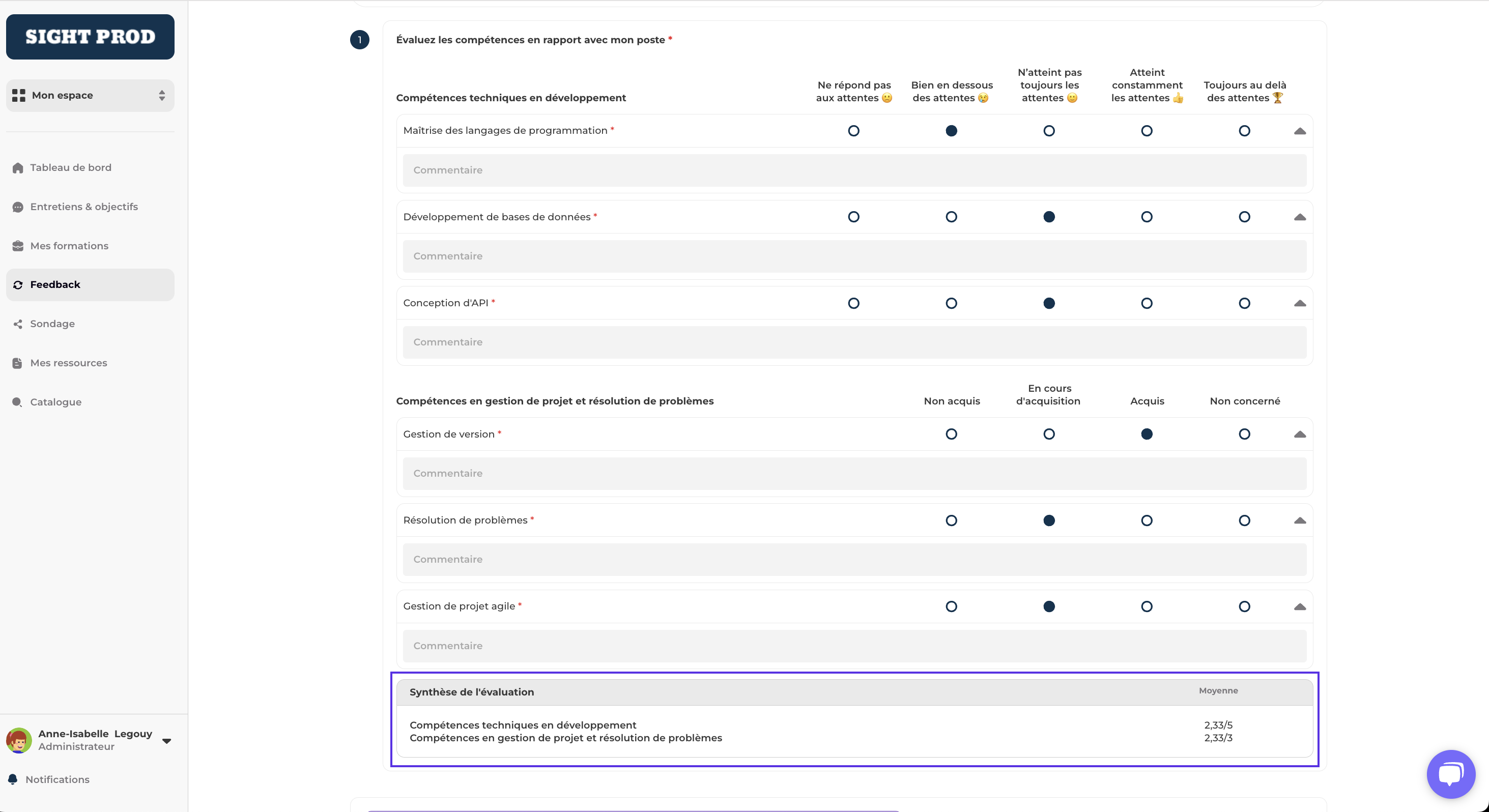This screenshot has width=1489, height=812.
Task: Open the Mon espace workspace dropdown
Action: tap(90, 95)
